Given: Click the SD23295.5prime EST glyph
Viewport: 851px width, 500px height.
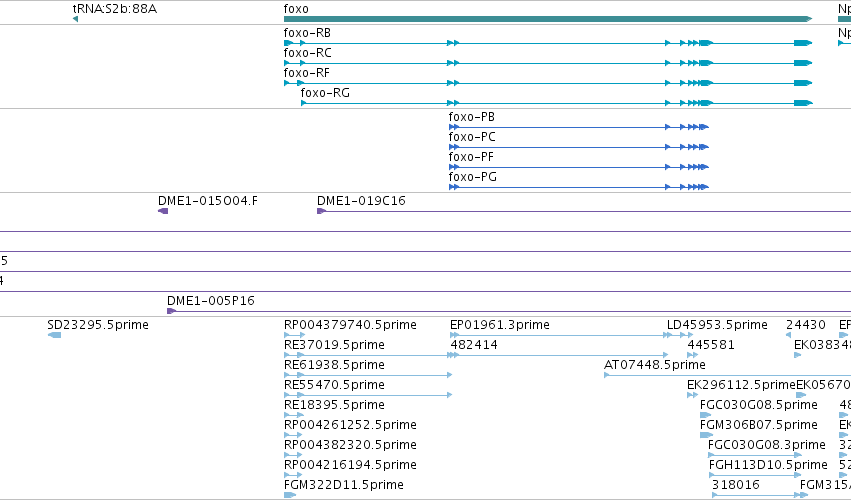Looking at the screenshot, I should (54, 335).
